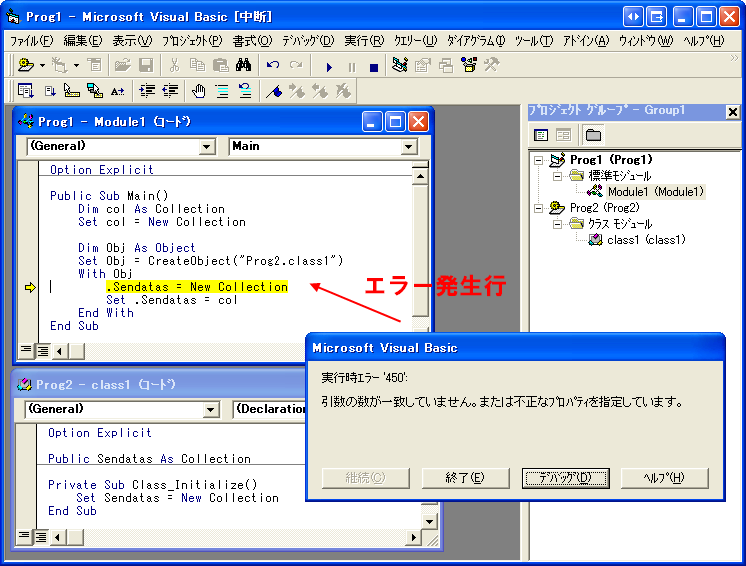
Task: Click the Quick Info icon
Action: [x=71, y=90]
